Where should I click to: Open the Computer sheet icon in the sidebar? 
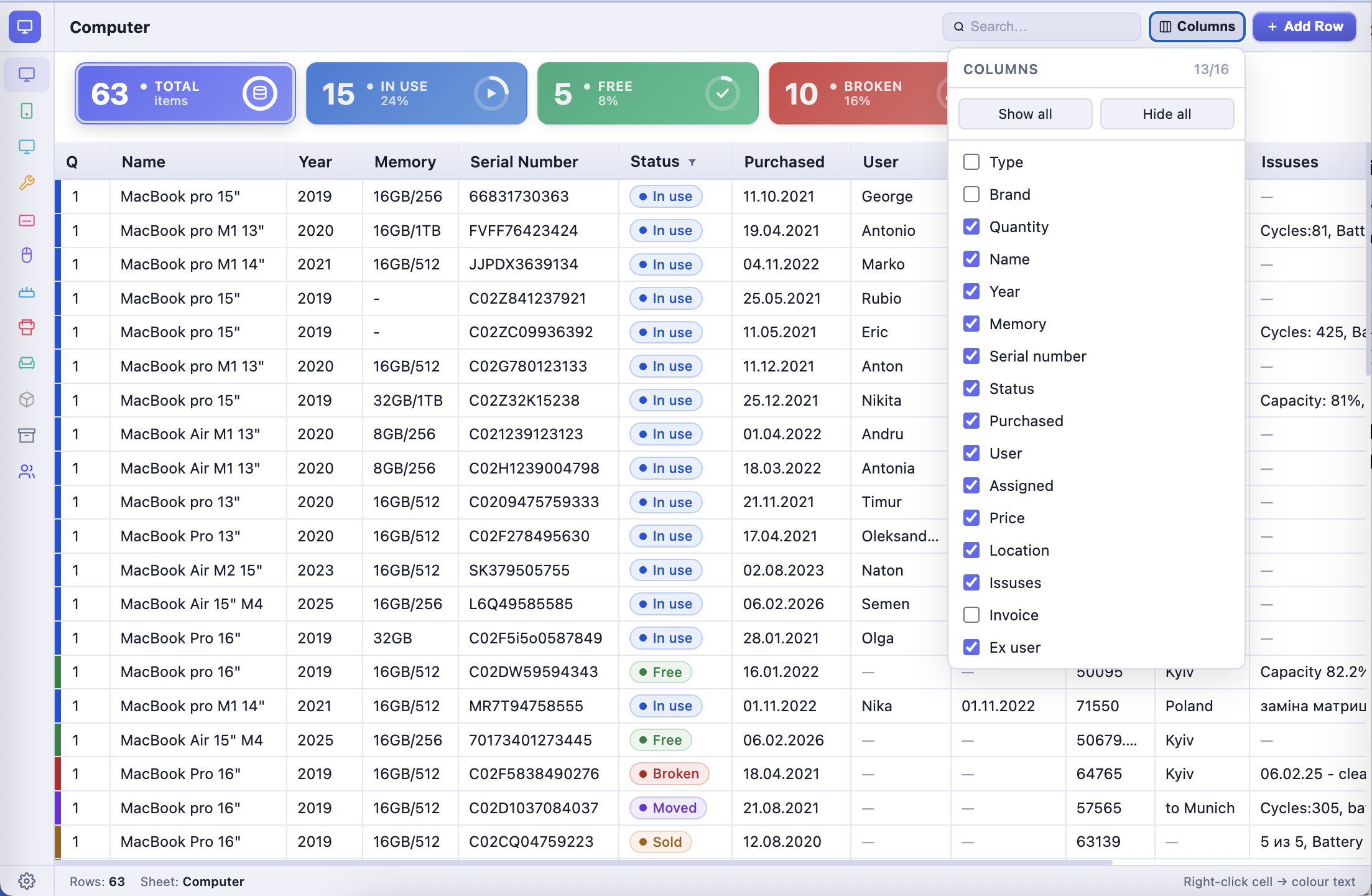[x=27, y=75]
